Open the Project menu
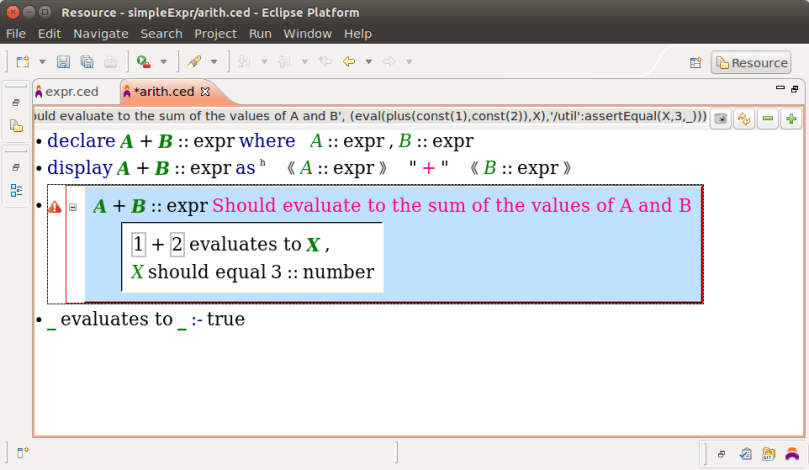Image resolution: width=809 pixels, height=470 pixels. click(x=215, y=33)
